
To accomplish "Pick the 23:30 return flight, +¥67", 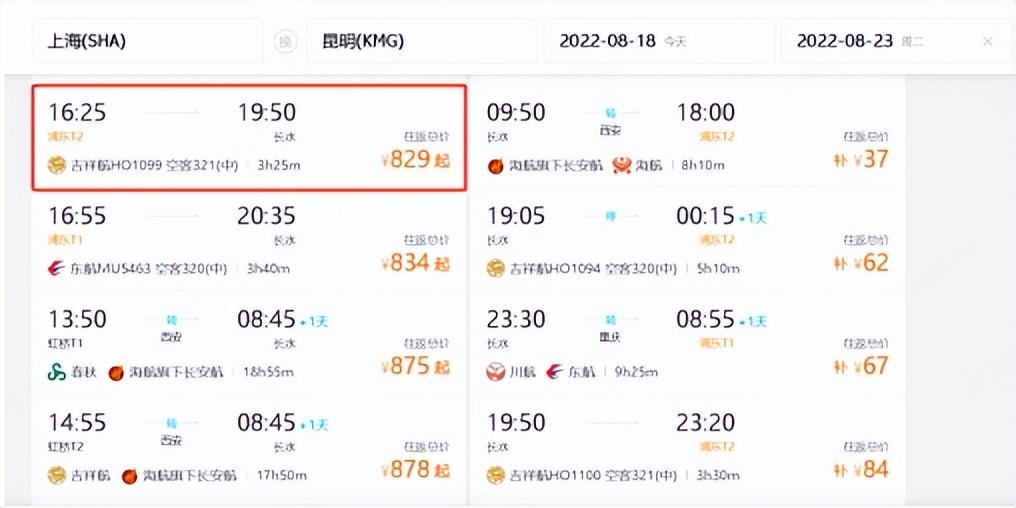I will point(687,345).
